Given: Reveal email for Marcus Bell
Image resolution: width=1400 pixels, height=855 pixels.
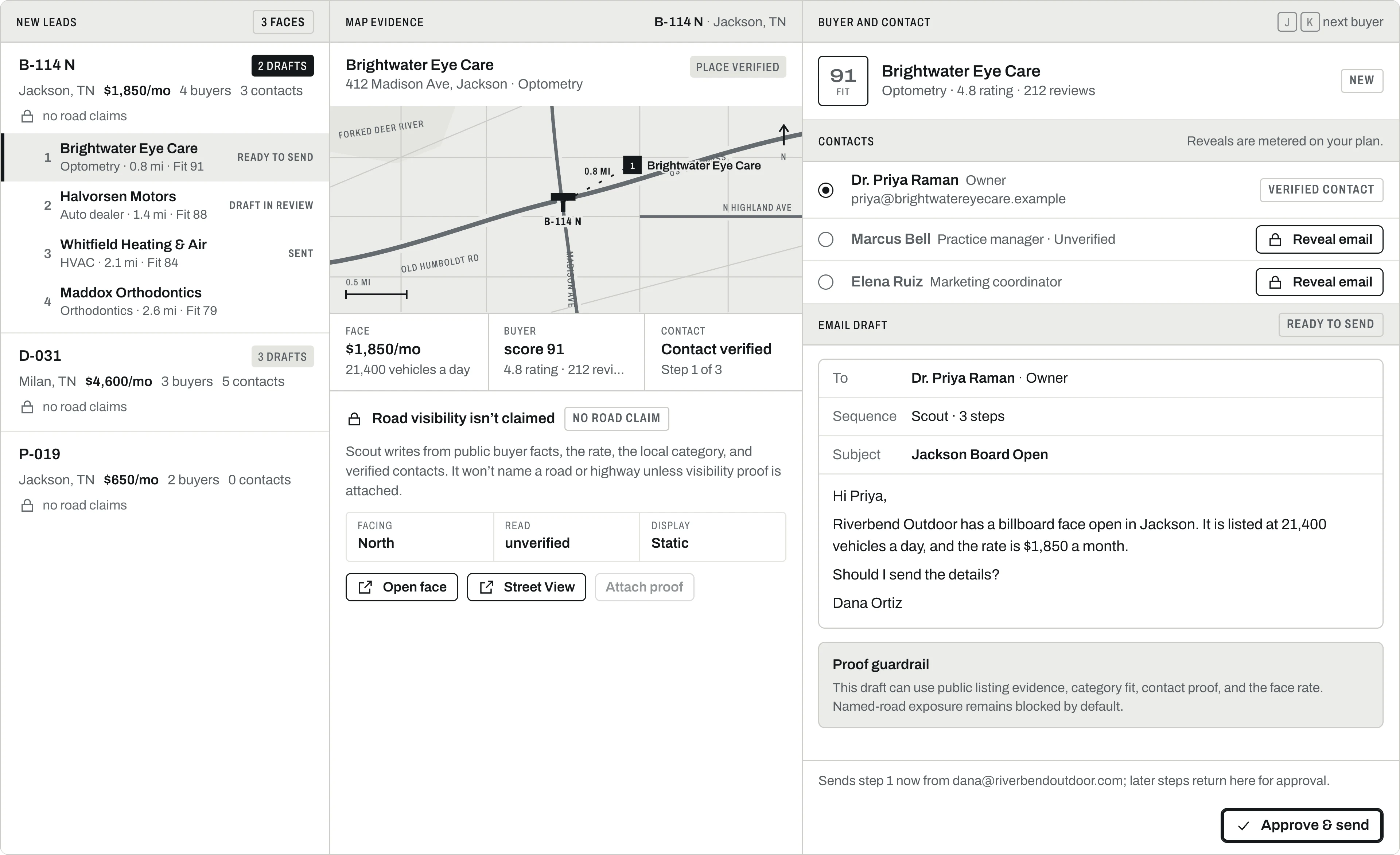Looking at the screenshot, I should pos(1319,240).
